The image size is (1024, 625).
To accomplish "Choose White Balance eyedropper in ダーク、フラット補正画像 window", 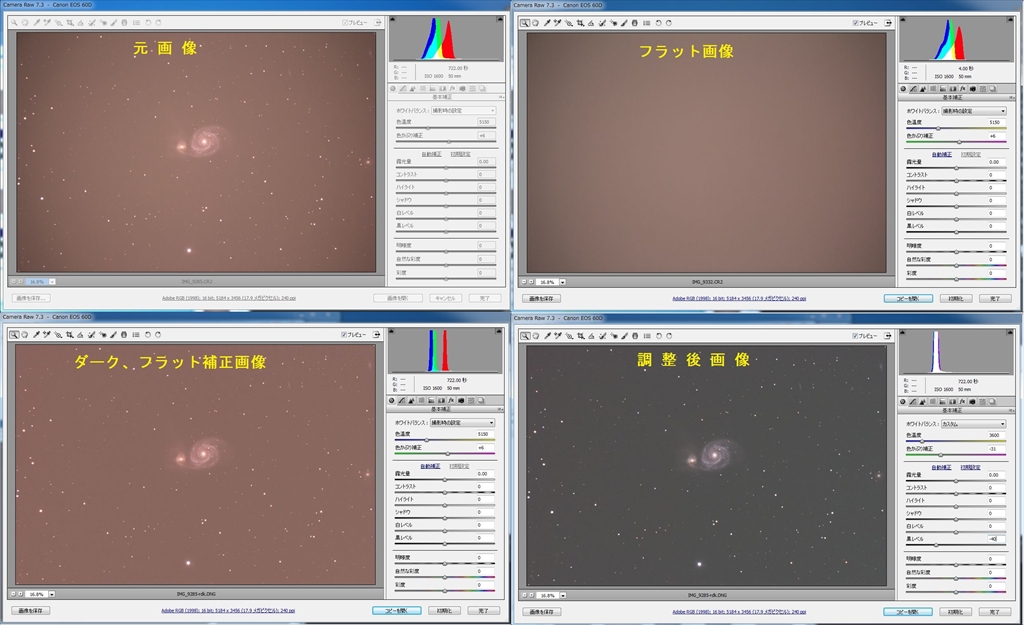I will [x=37, y=335].
